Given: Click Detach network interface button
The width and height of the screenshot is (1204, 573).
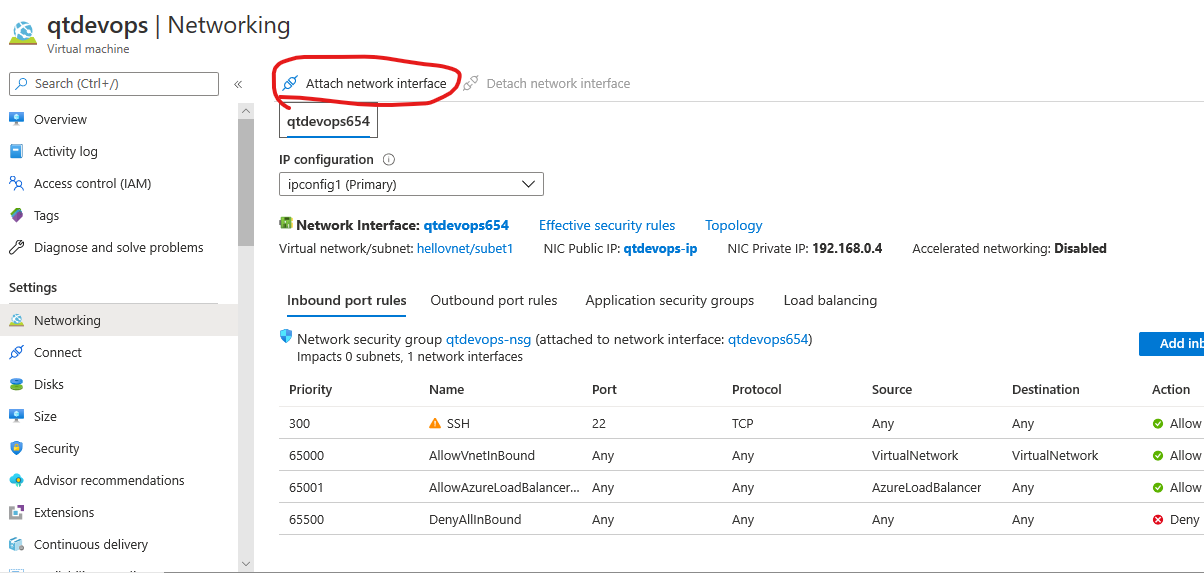Looking at the screenshot, I should click(546, 83).
